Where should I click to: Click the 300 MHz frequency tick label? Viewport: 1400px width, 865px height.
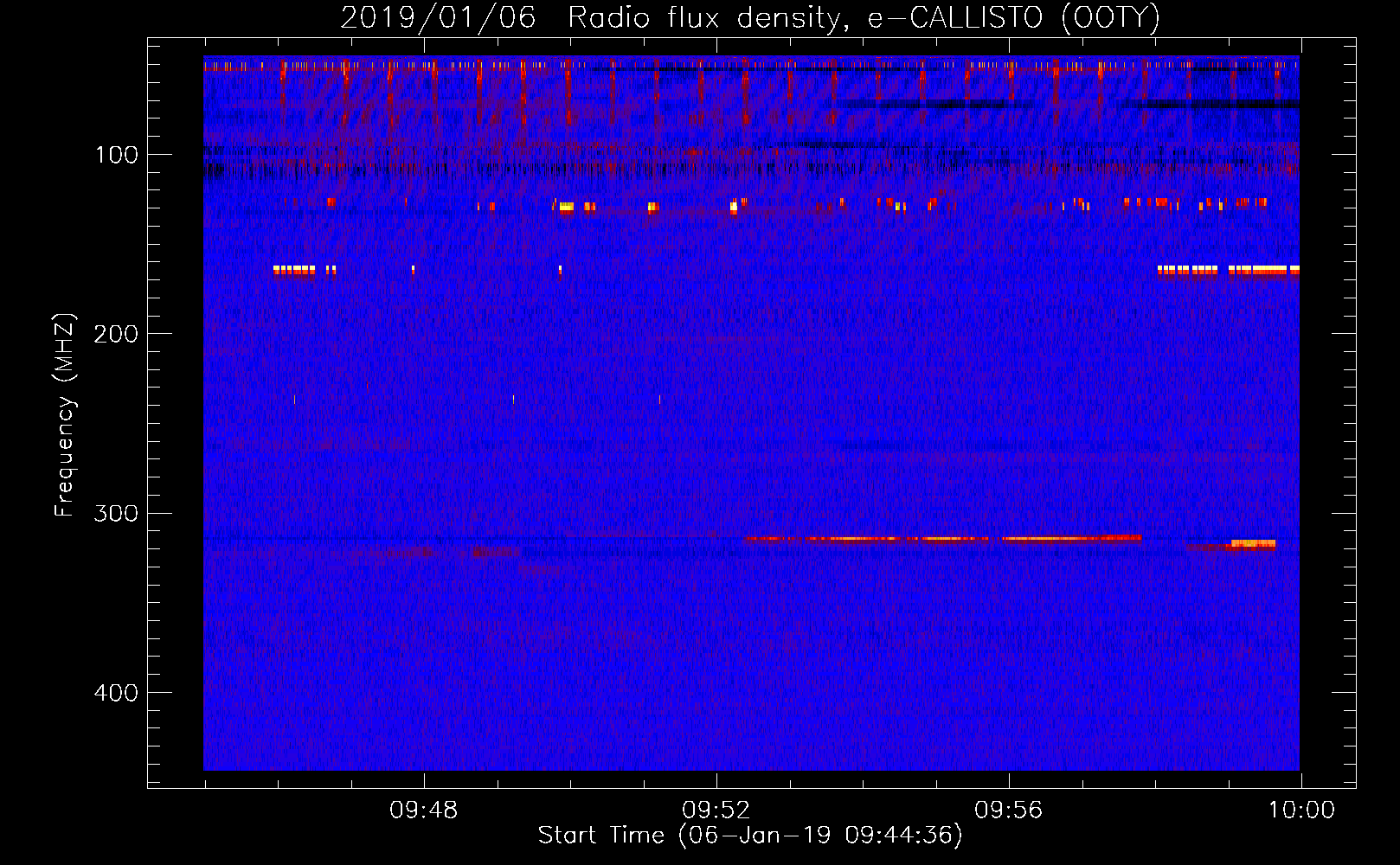[116, 513]
